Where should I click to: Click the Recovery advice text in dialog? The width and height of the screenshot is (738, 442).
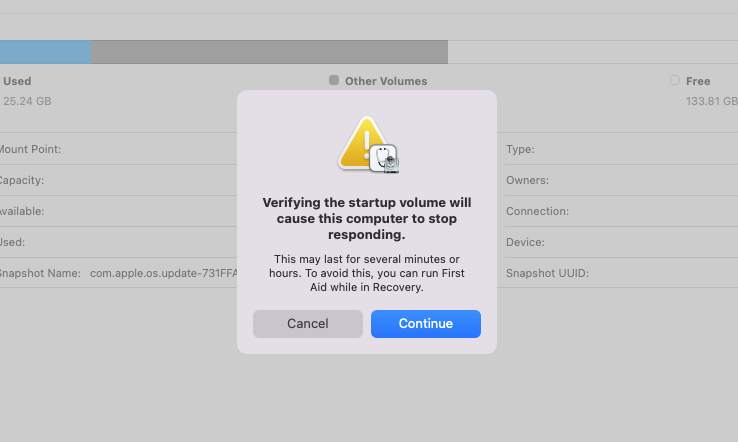coord(367,273)
